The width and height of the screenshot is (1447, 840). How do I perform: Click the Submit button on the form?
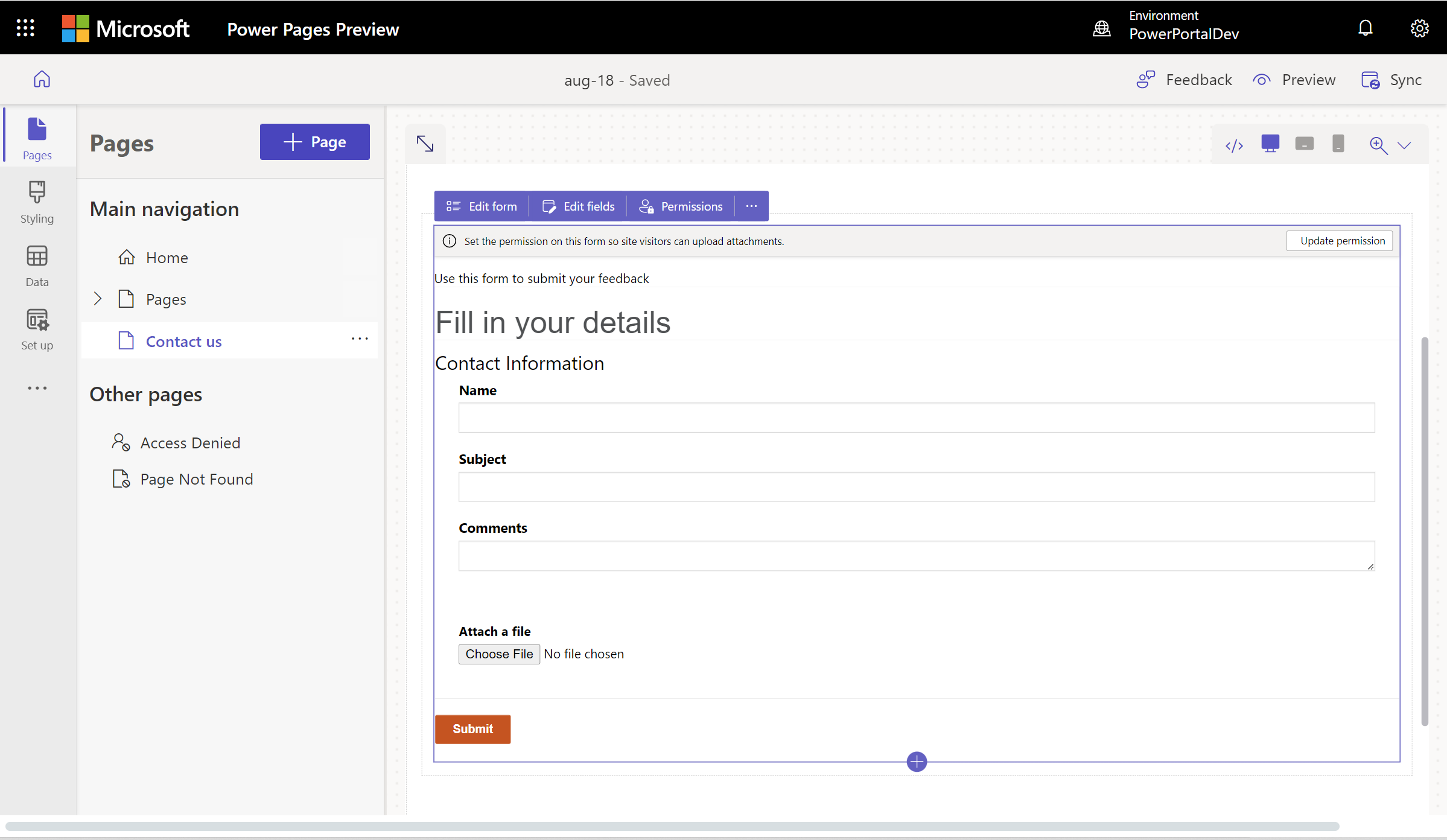pyautogui.click(x=473, y=729)
